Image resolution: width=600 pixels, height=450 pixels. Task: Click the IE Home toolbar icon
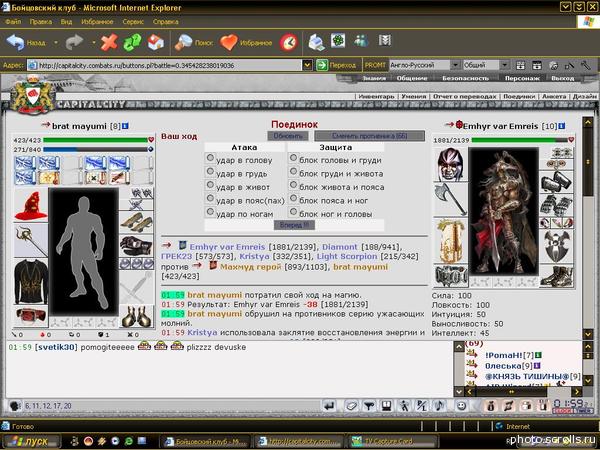pos(157,42)
